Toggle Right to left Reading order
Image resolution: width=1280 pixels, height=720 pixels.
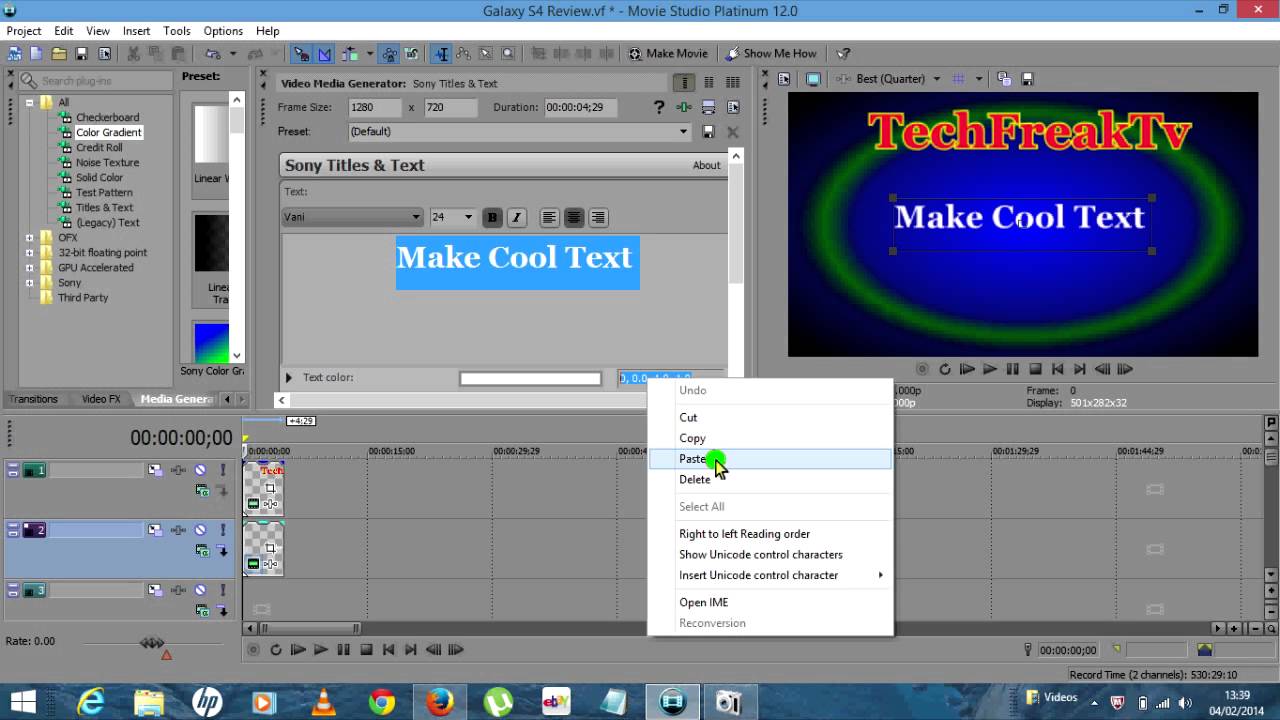click(x=770, y=534)
